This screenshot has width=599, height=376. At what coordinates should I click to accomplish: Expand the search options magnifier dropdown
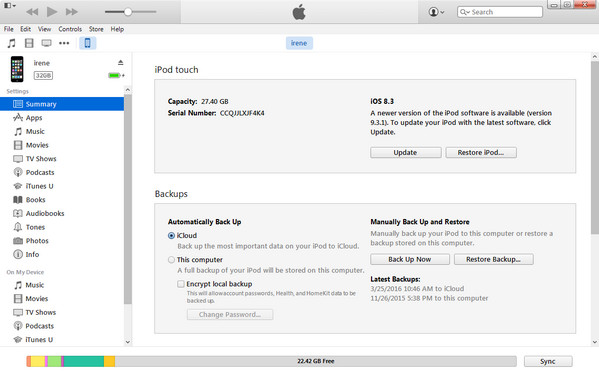465,12
